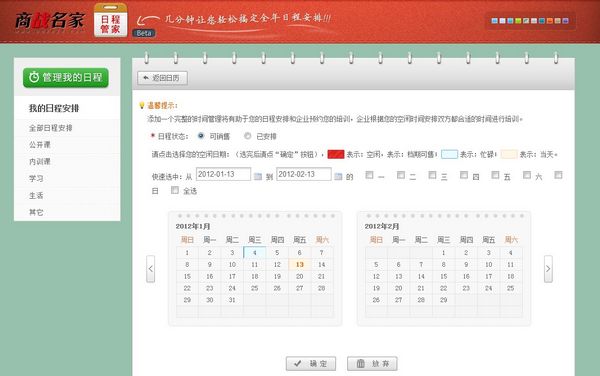This screenshot has width=600, height=376.
Task: Click the green 管理我的日程 button
Action: (66, 78)
